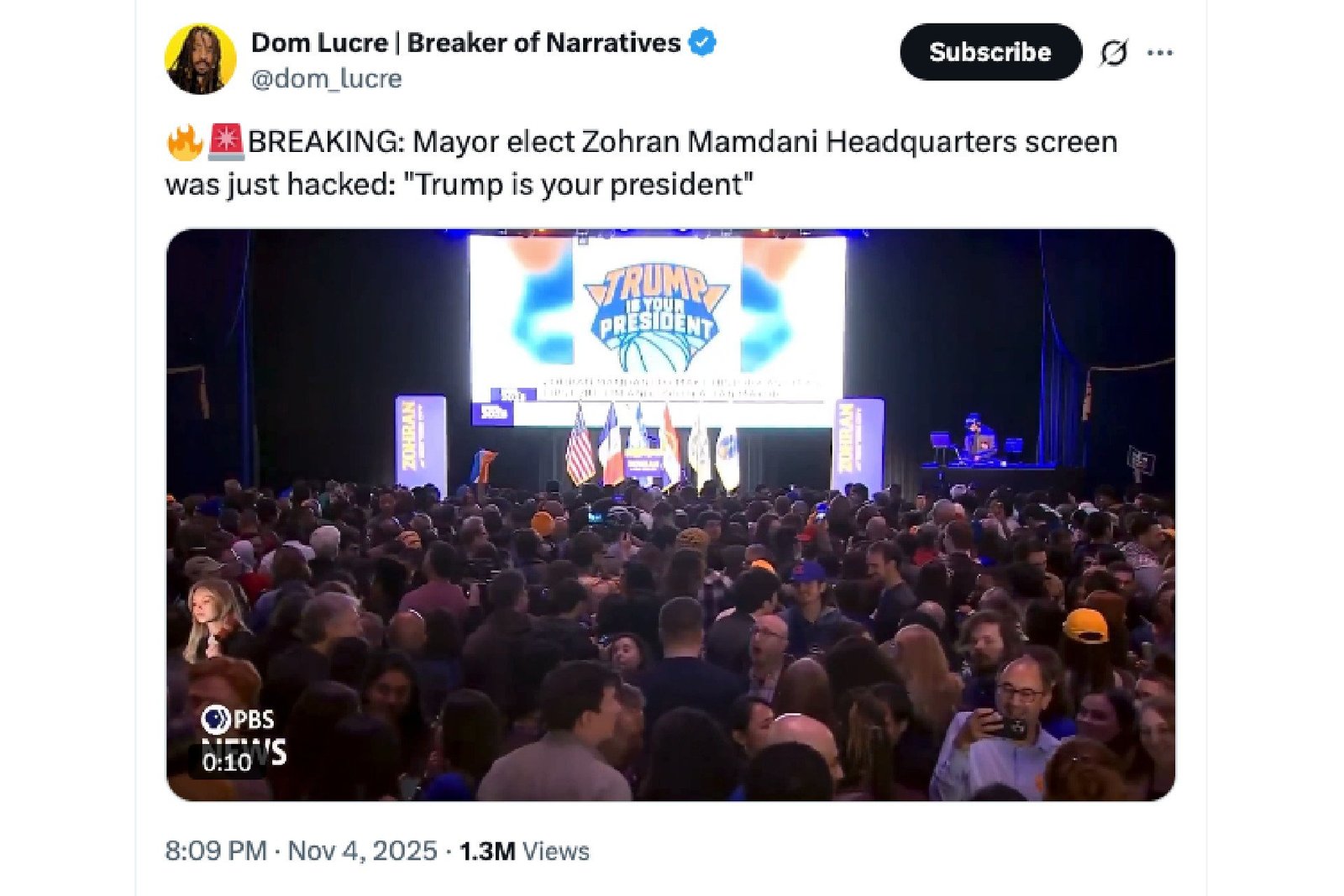The image size is (1344, 896).
Task: Click the blue verified checkmark badge
Action: pos(702,42)
